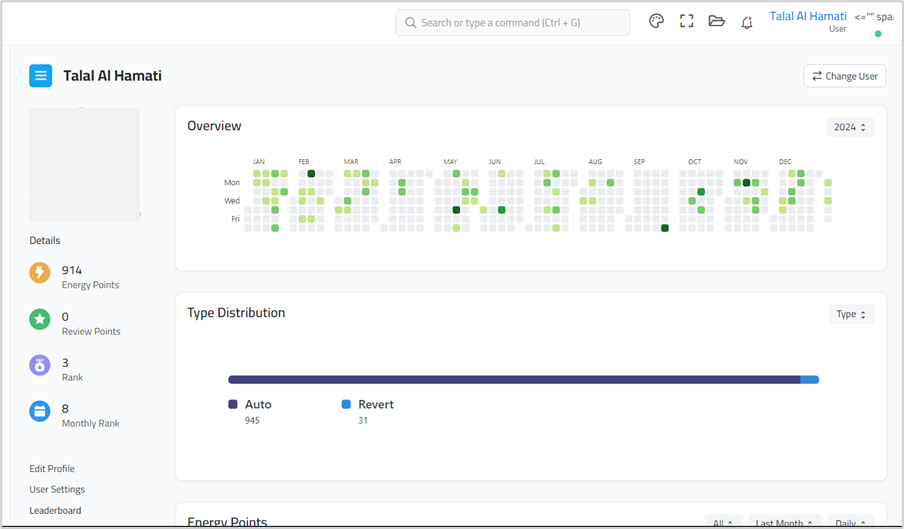The width and height of the screenshot is (904, 529).
Task: Click the fullscreen toggle icon
Action: (686, 22)
